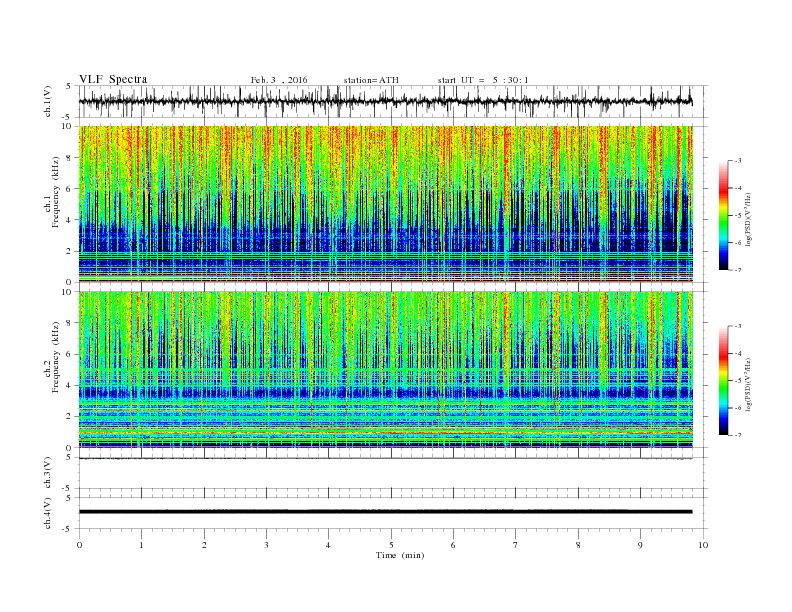This screenshot has width=792, height=612.
Task: Click the "-6" label on ch.2 color scale
Action: (738, 408)
